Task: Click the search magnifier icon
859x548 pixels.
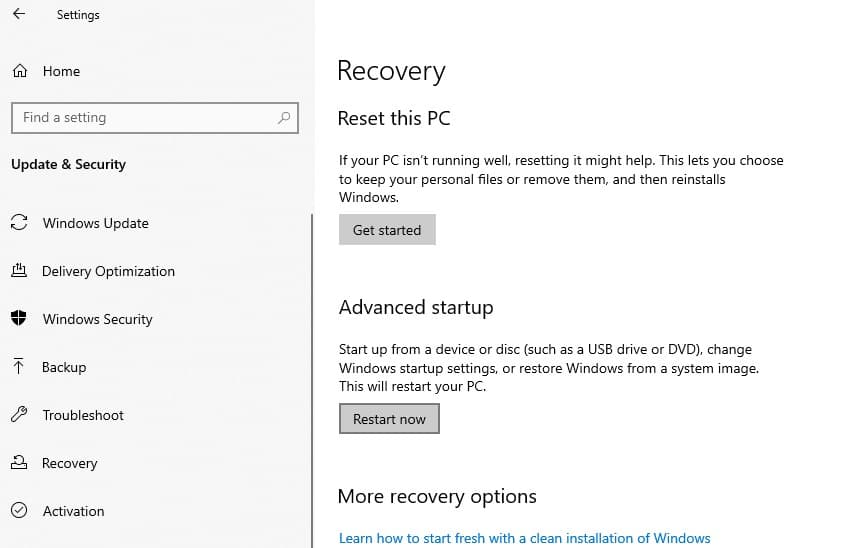Action: coord(284,118)
